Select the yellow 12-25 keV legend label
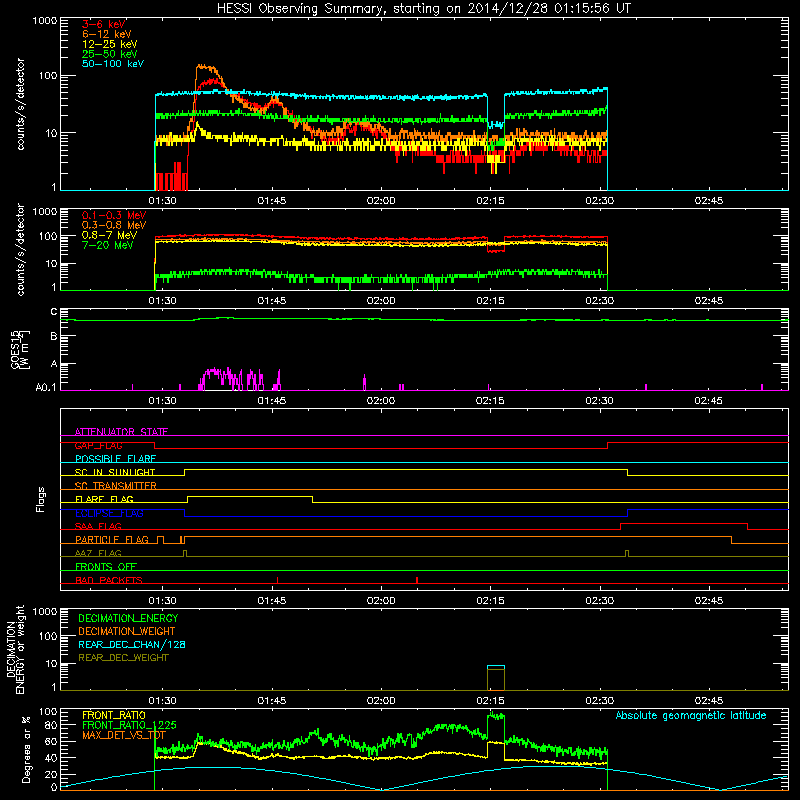Image resolution: width=800 pixels, height=800 pixels. (110, 44)
